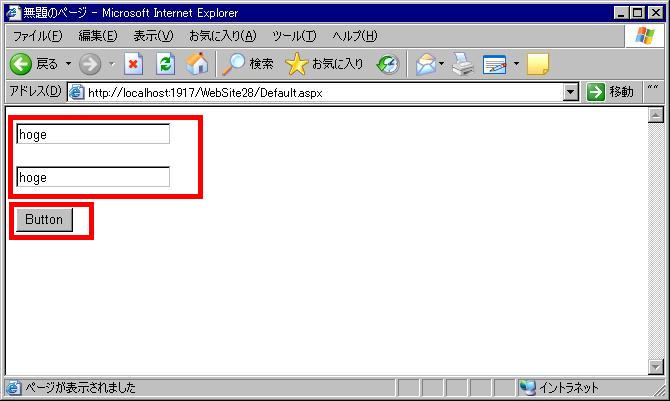Open the ファイル(F) menu
Viewport: 670px width, 401px height.
coord(38,36)
